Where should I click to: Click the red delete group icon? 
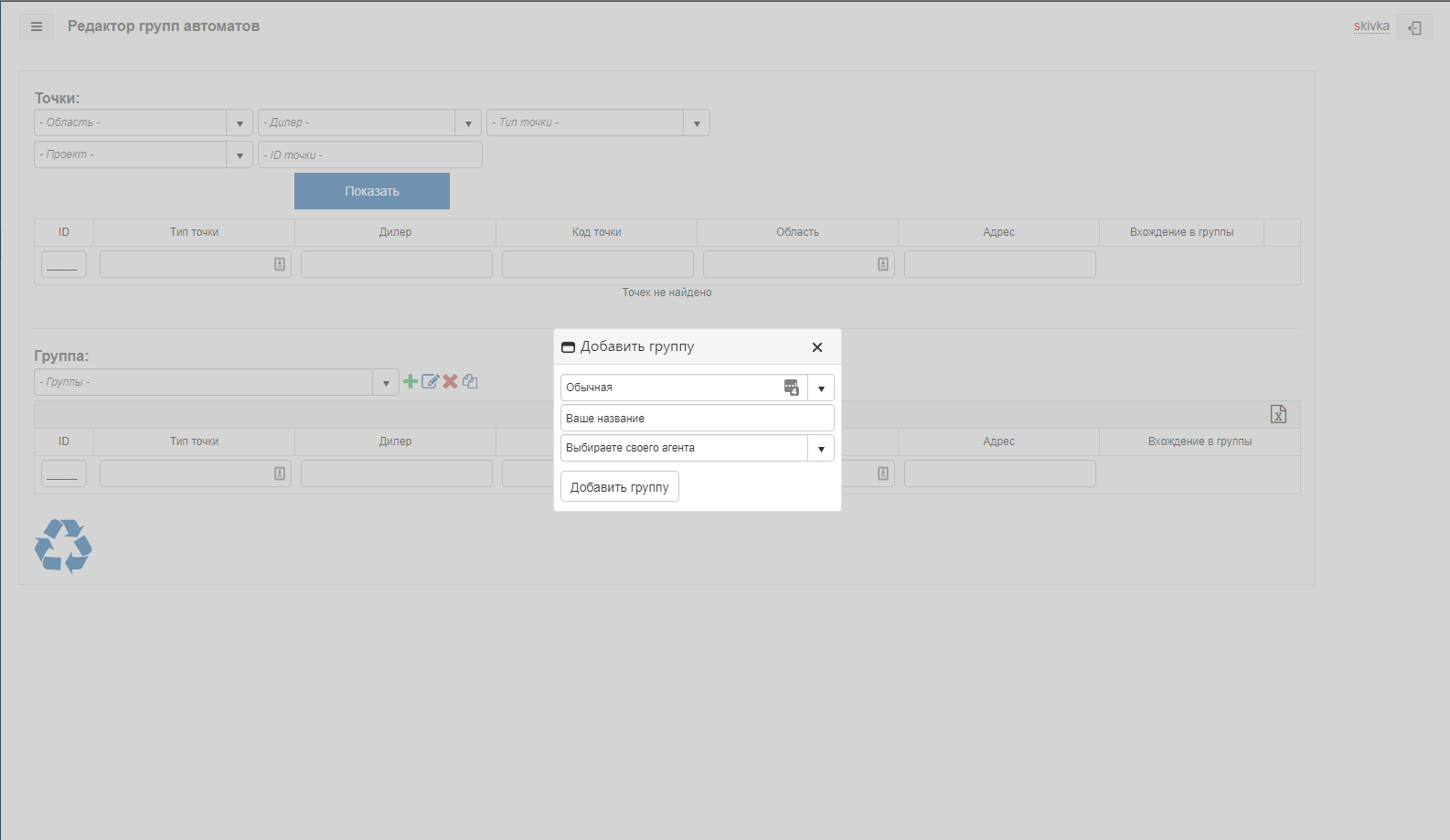point(450,381)
